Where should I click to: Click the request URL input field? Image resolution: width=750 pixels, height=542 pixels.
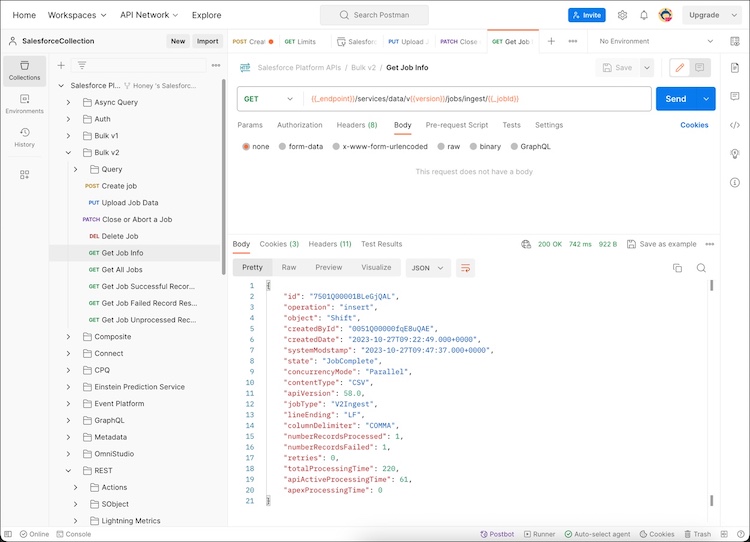477,99
